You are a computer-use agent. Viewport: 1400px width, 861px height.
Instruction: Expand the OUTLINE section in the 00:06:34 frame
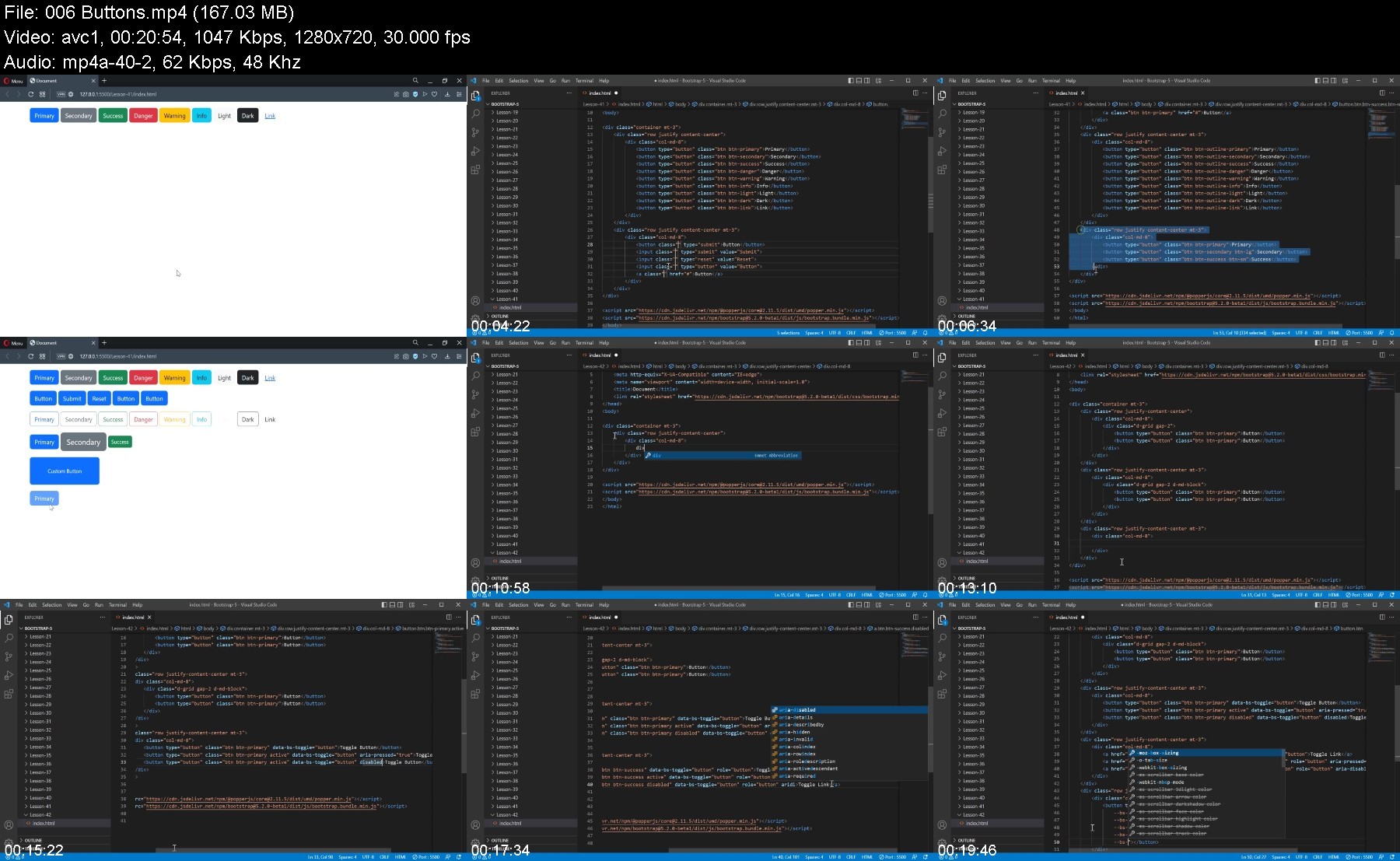[966, 317]
